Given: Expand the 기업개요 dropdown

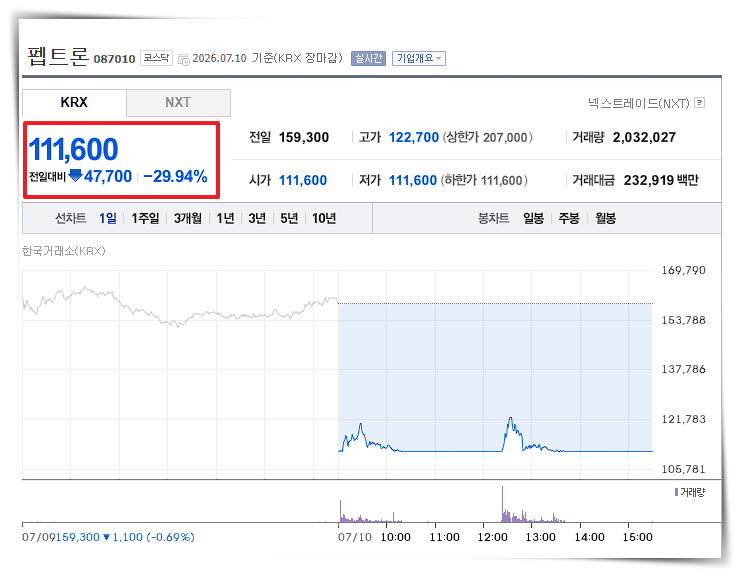Looking at the screenshot, I should coord(419,58).
